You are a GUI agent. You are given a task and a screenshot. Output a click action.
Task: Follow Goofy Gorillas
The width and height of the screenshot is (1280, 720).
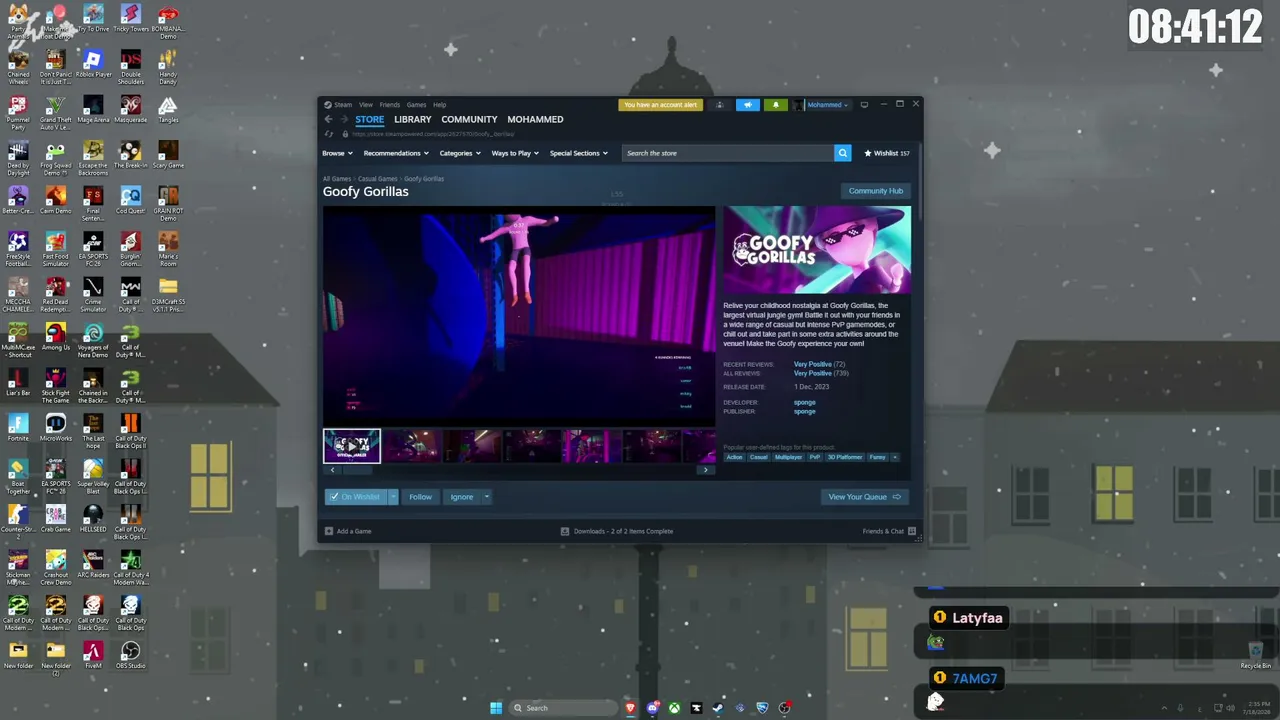[420, 497]
